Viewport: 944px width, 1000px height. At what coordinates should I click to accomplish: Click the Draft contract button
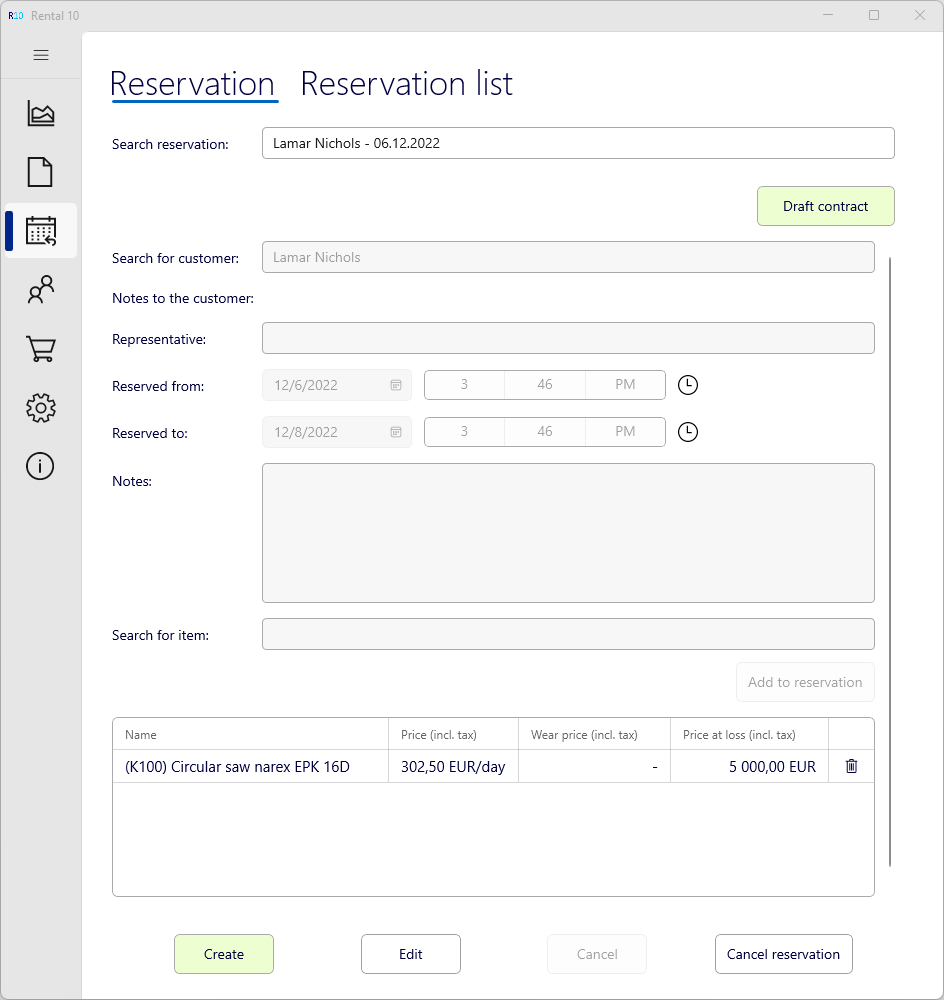[x=825, y=206]
